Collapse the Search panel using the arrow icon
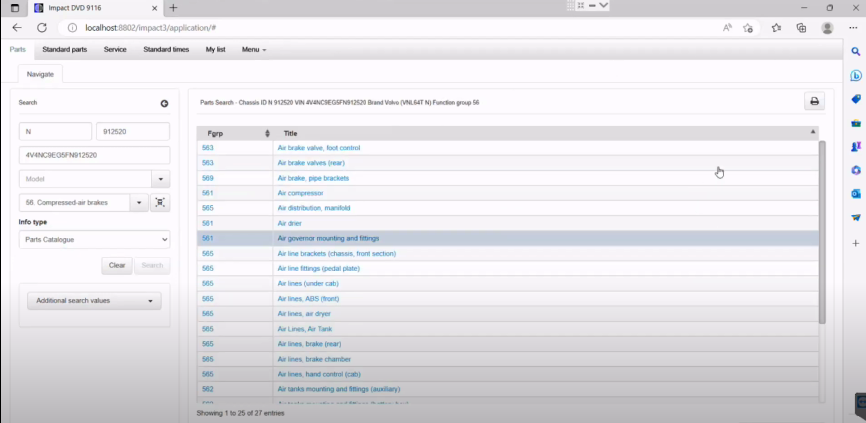 (x=164, y=103)
